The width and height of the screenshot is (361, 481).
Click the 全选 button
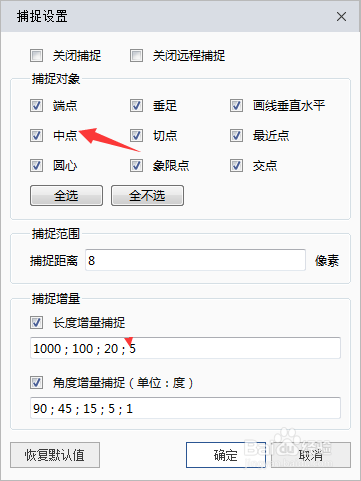[x=66, y=196]
